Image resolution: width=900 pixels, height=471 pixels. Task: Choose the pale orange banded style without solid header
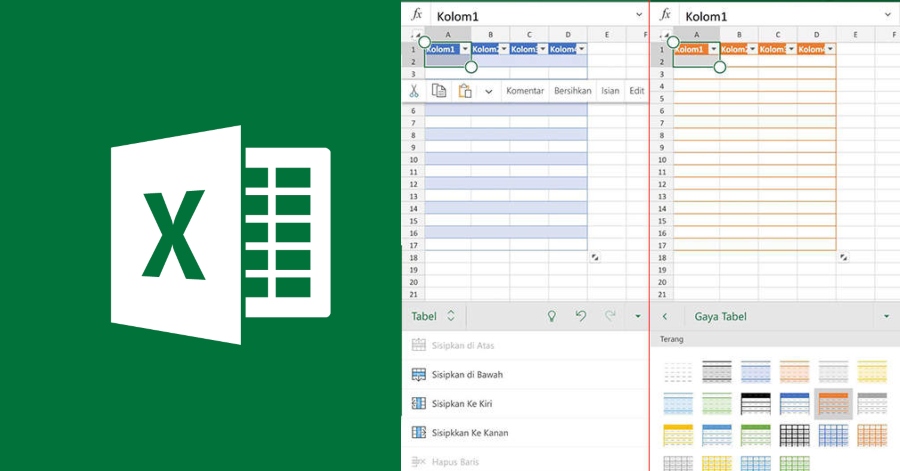tap(794, 372)
